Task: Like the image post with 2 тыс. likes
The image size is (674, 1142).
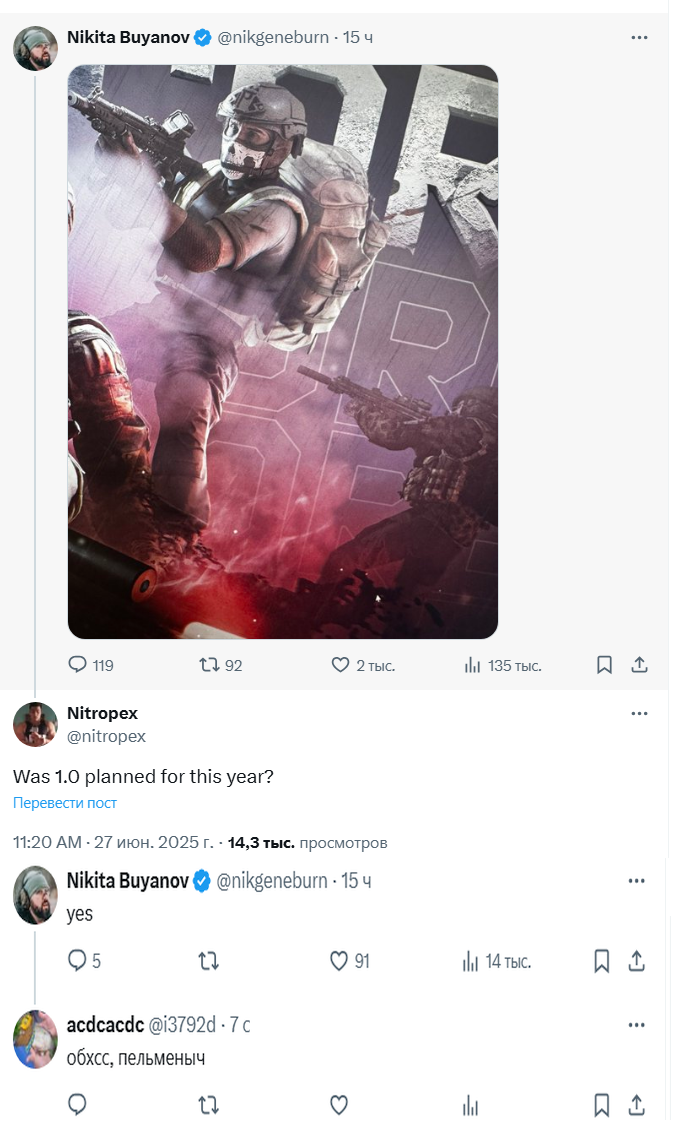Action: point(339,665)
